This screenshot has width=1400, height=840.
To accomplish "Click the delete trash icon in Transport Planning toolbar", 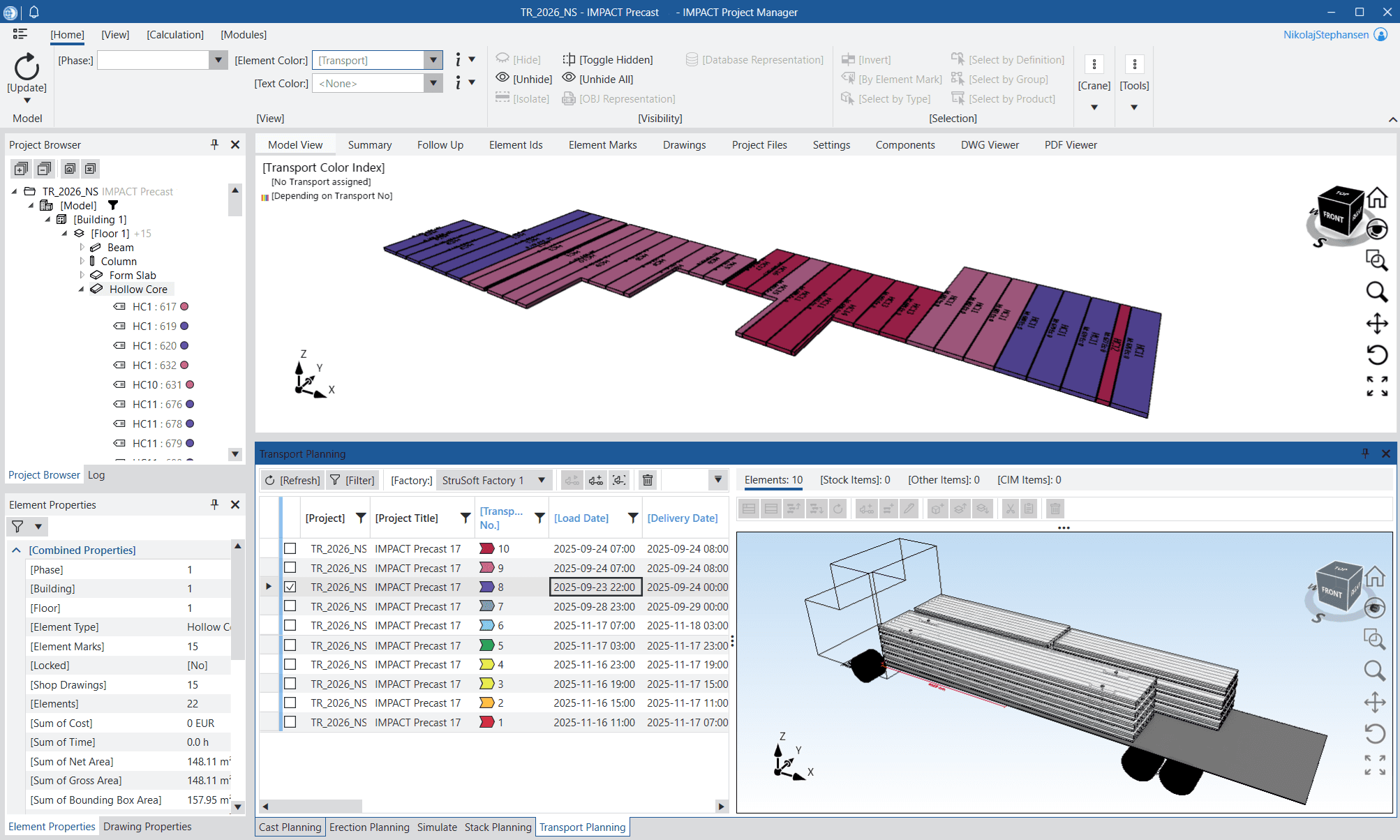I will [x=648, y=480].
